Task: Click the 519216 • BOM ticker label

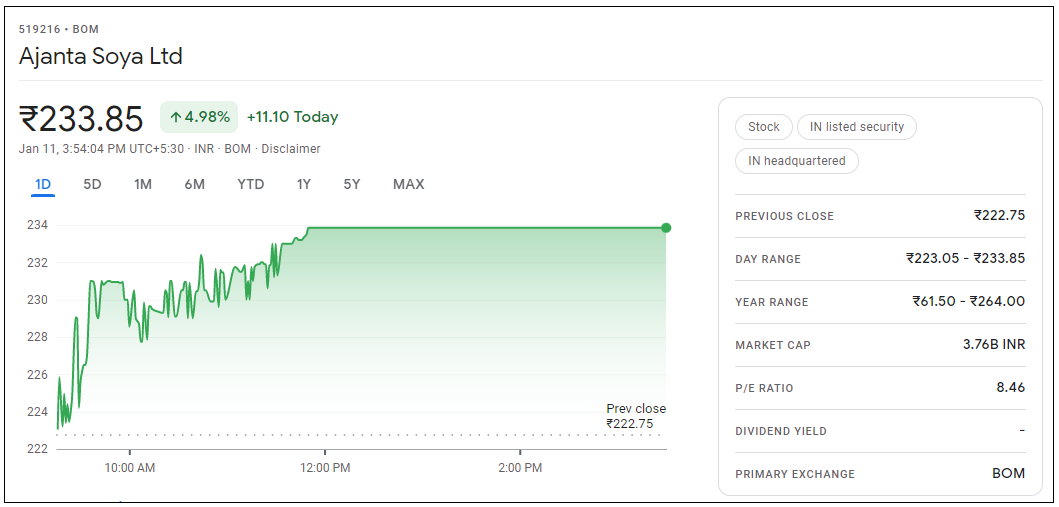Action: (59, 30)
